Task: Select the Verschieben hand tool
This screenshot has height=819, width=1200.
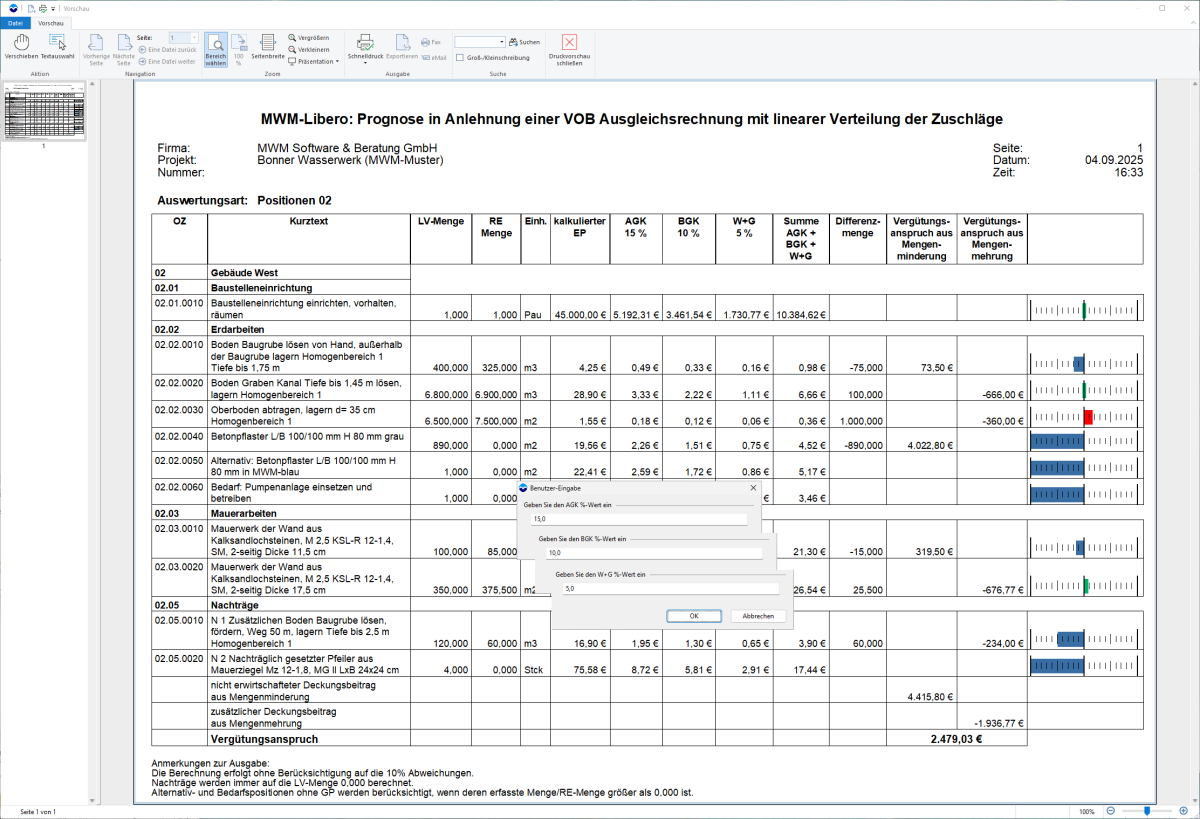Action: point(21,48)
